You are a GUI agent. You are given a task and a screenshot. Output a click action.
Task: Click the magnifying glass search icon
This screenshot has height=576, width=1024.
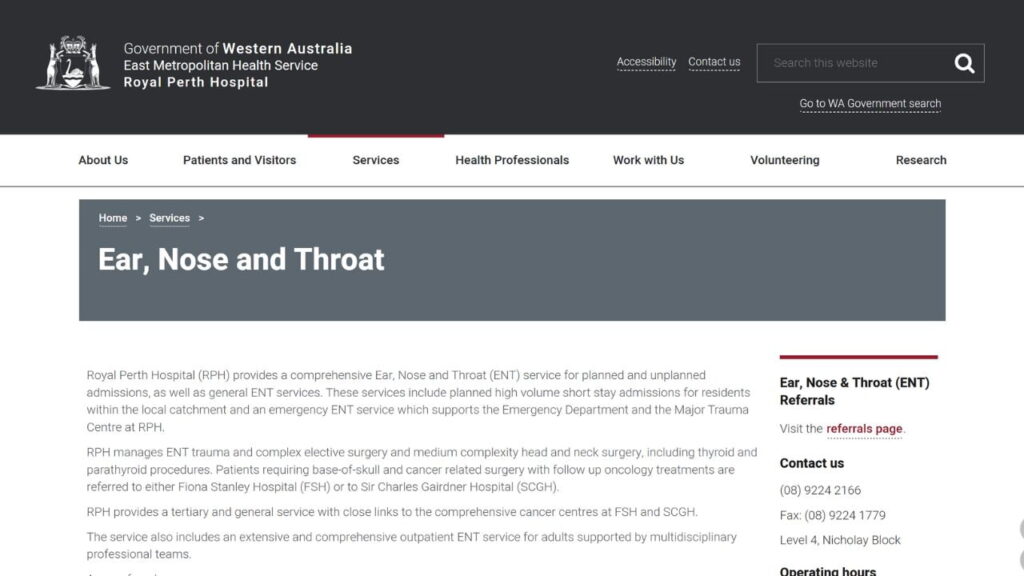pyautogui.click(x=964, y=63)
